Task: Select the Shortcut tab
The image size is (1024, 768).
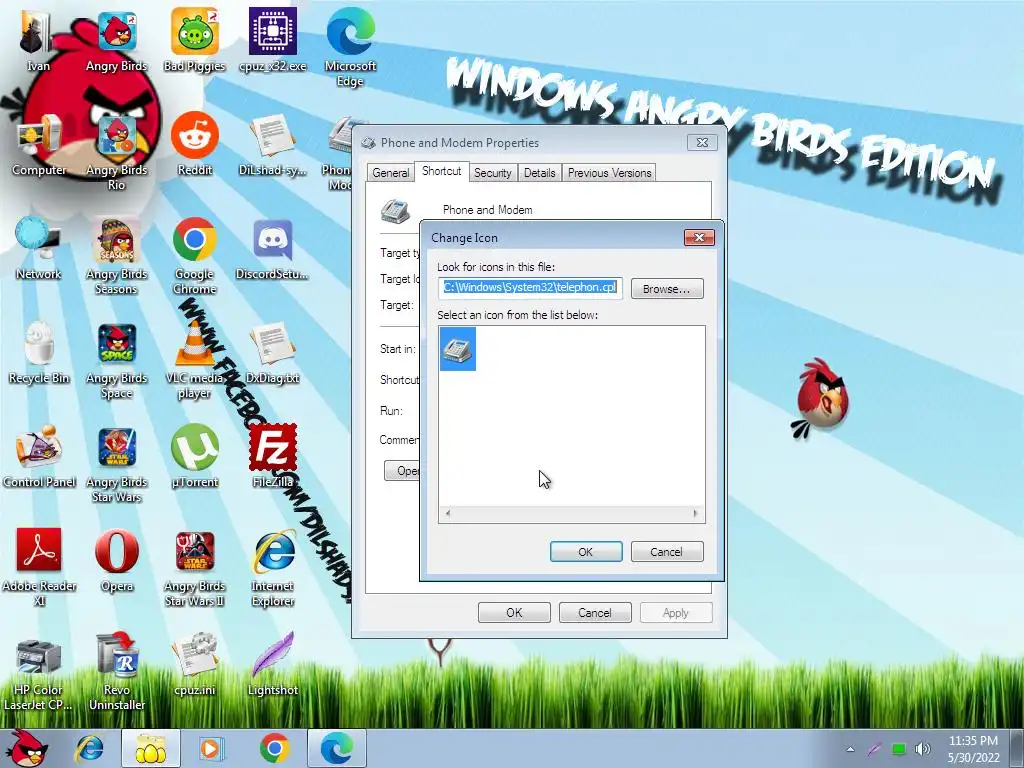Action: click(x=441, y=171)
